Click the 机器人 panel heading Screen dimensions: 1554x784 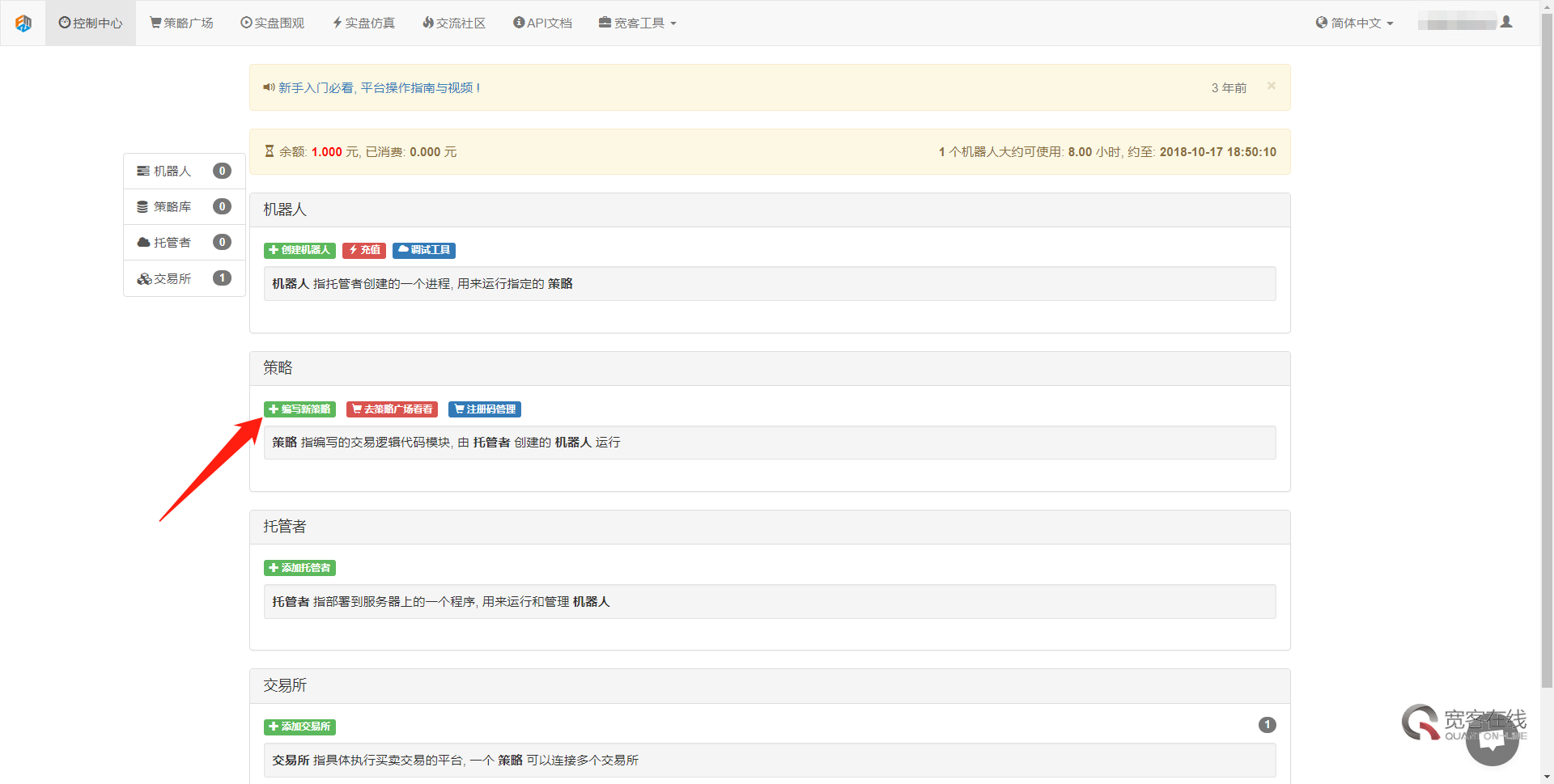(x=285, y=210)
